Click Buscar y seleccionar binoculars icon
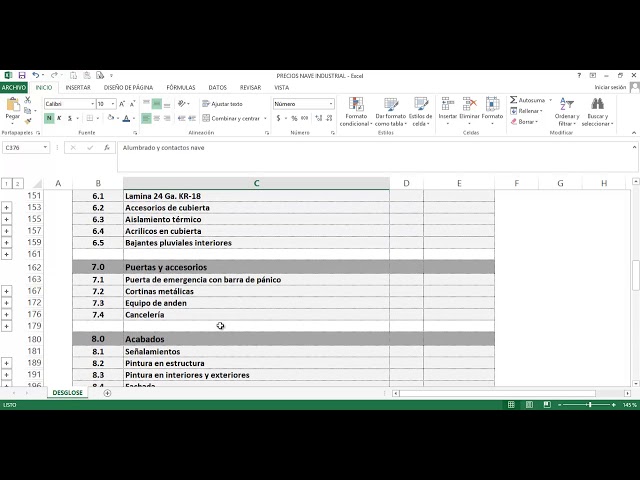The width and height of the screenshot is (640, 480). tap(598, 104)
